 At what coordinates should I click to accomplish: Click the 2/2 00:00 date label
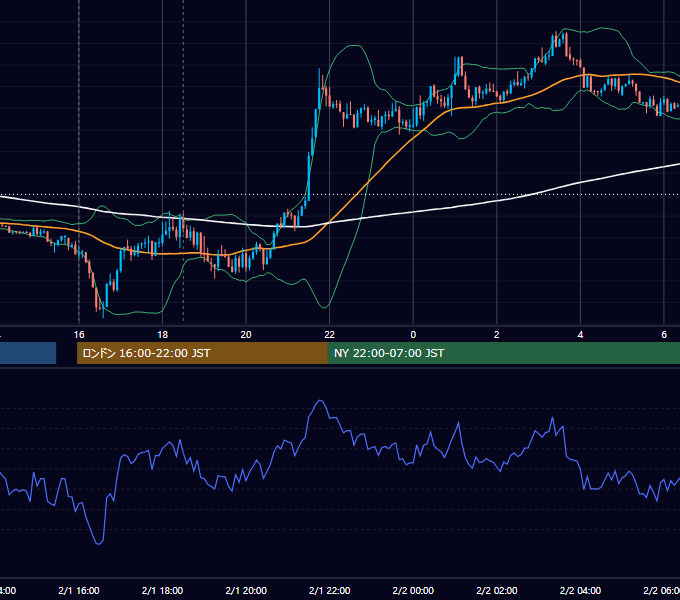(x=413, y=591)
